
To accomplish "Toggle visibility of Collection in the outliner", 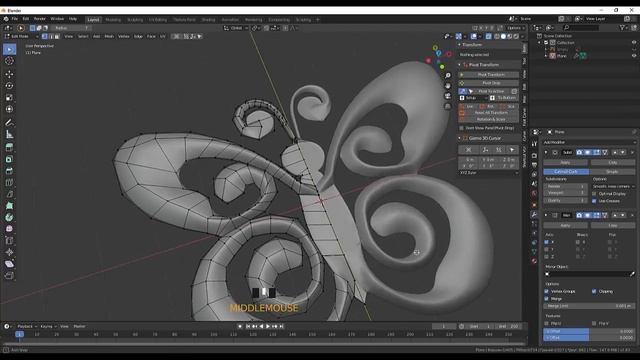I will tap(634, 42).
